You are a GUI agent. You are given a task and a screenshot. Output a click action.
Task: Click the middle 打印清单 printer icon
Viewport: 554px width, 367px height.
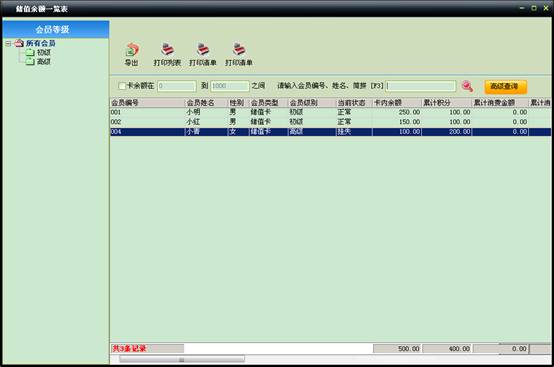coord(203,49)
